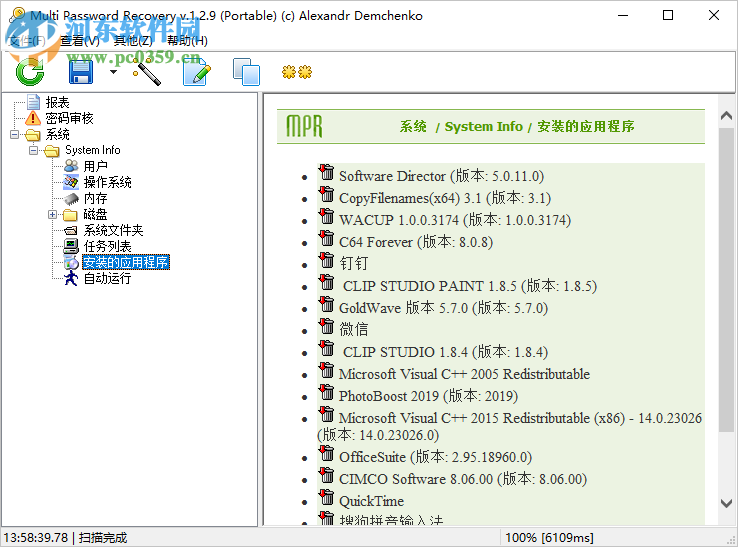The image size is (738, 547).
Task: Collapse the System Info tree node
Action: point(33,151)
